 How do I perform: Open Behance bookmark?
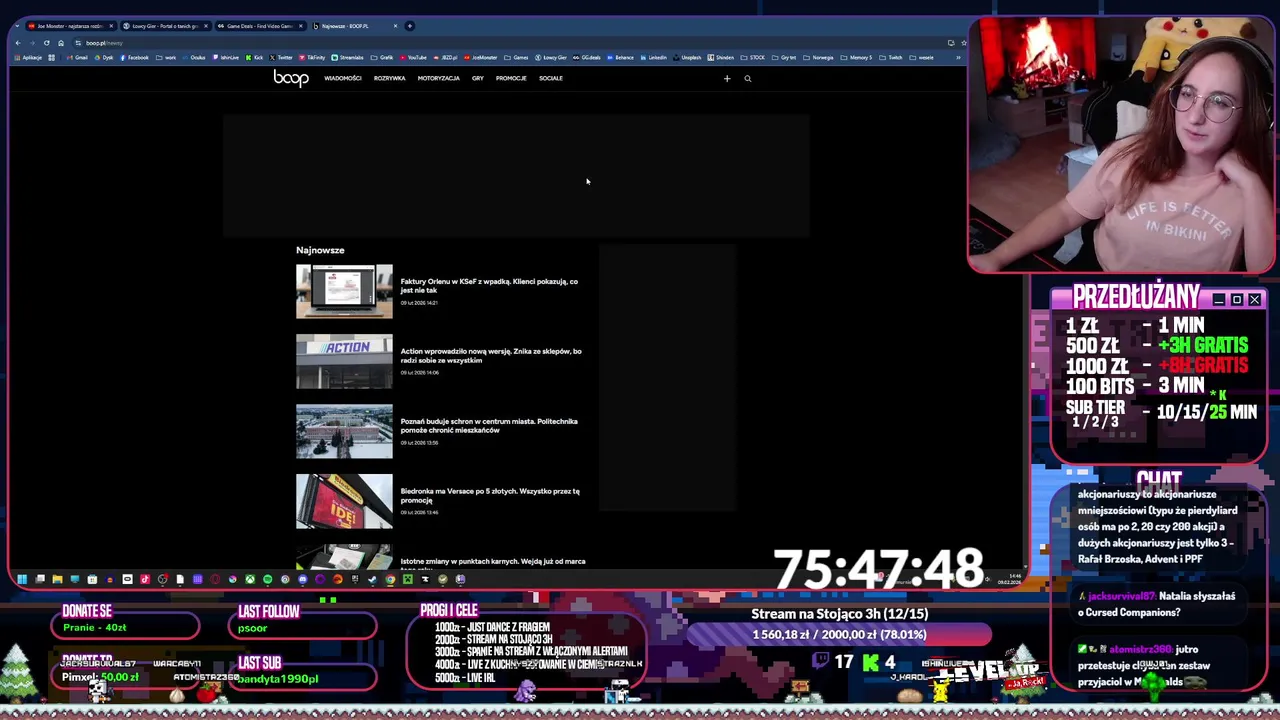[620, 57]
